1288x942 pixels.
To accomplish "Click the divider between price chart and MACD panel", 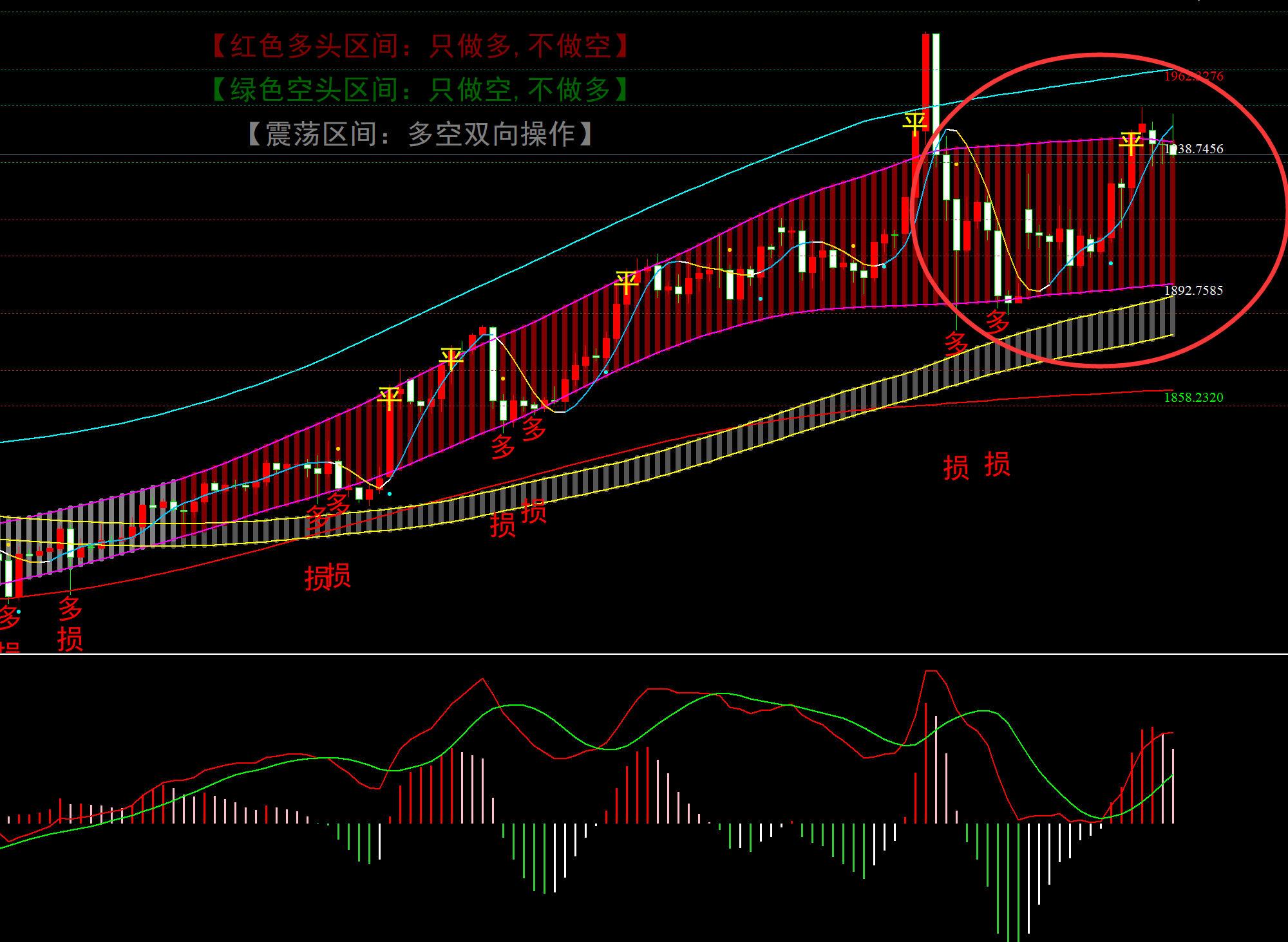I will coord(644,654).
